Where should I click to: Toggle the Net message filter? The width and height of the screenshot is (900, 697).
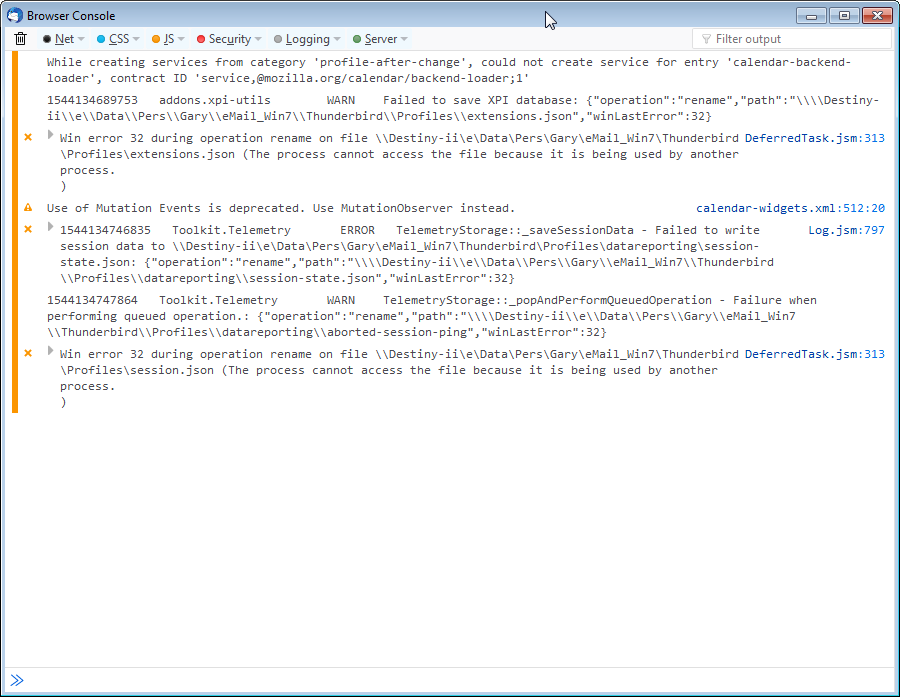(58, 39)
